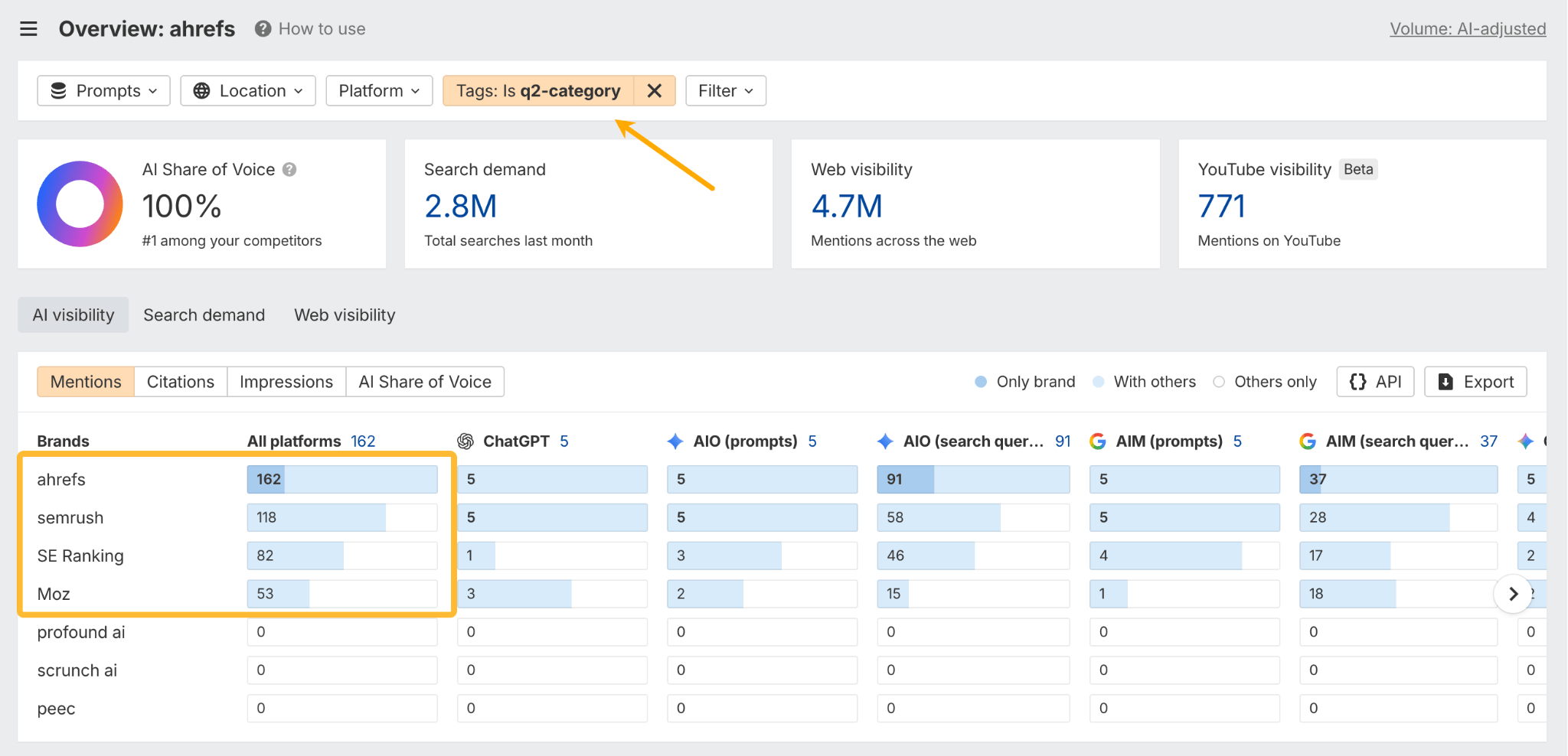This screenshot has height=756, width=1568.
Task: Click the SE Ranking All platforms bar 82
Action: 342,556
